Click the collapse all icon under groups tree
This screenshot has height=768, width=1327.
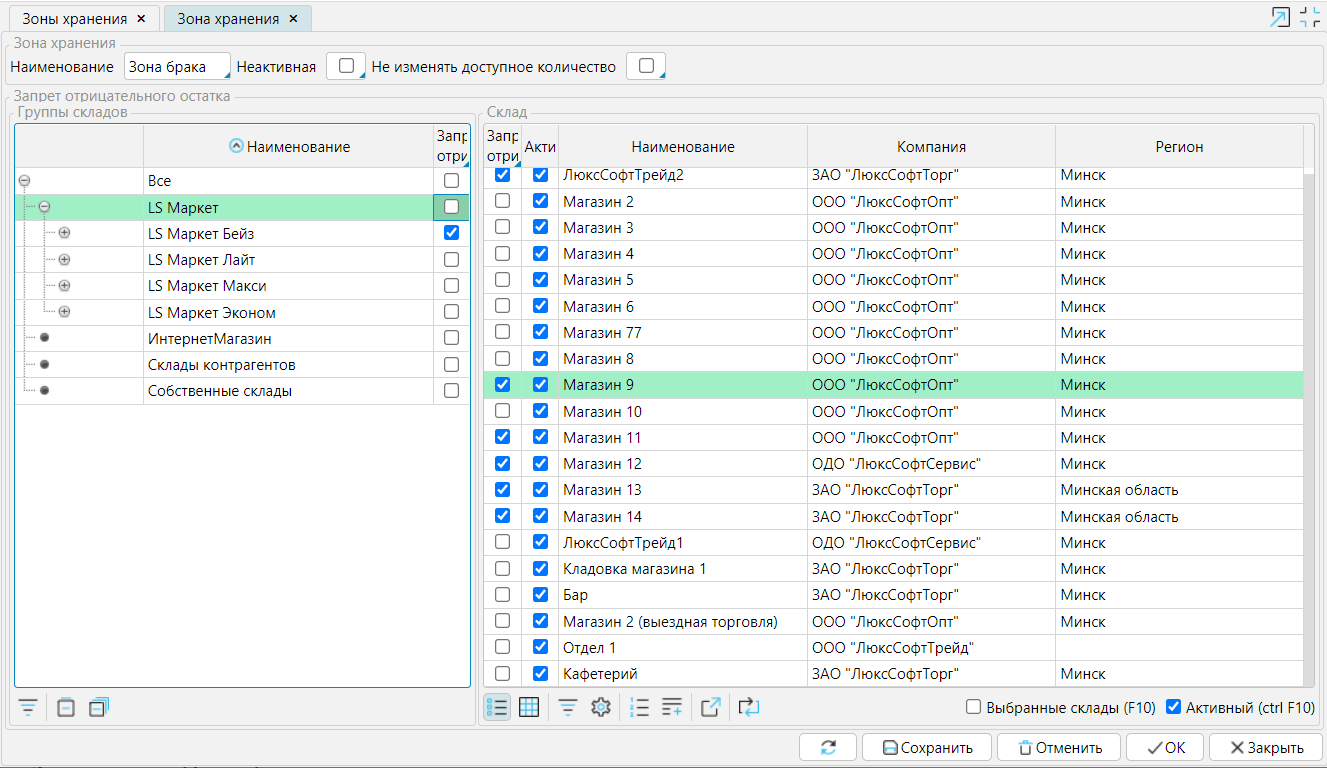tap(66, 708)
